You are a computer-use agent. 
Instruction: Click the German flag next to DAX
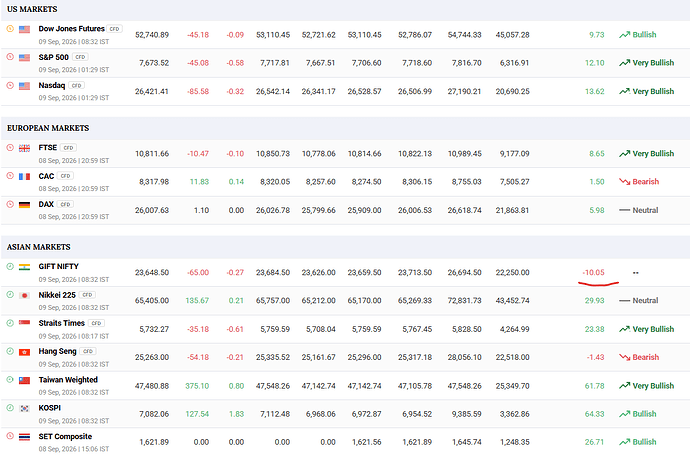coord(24,205)
